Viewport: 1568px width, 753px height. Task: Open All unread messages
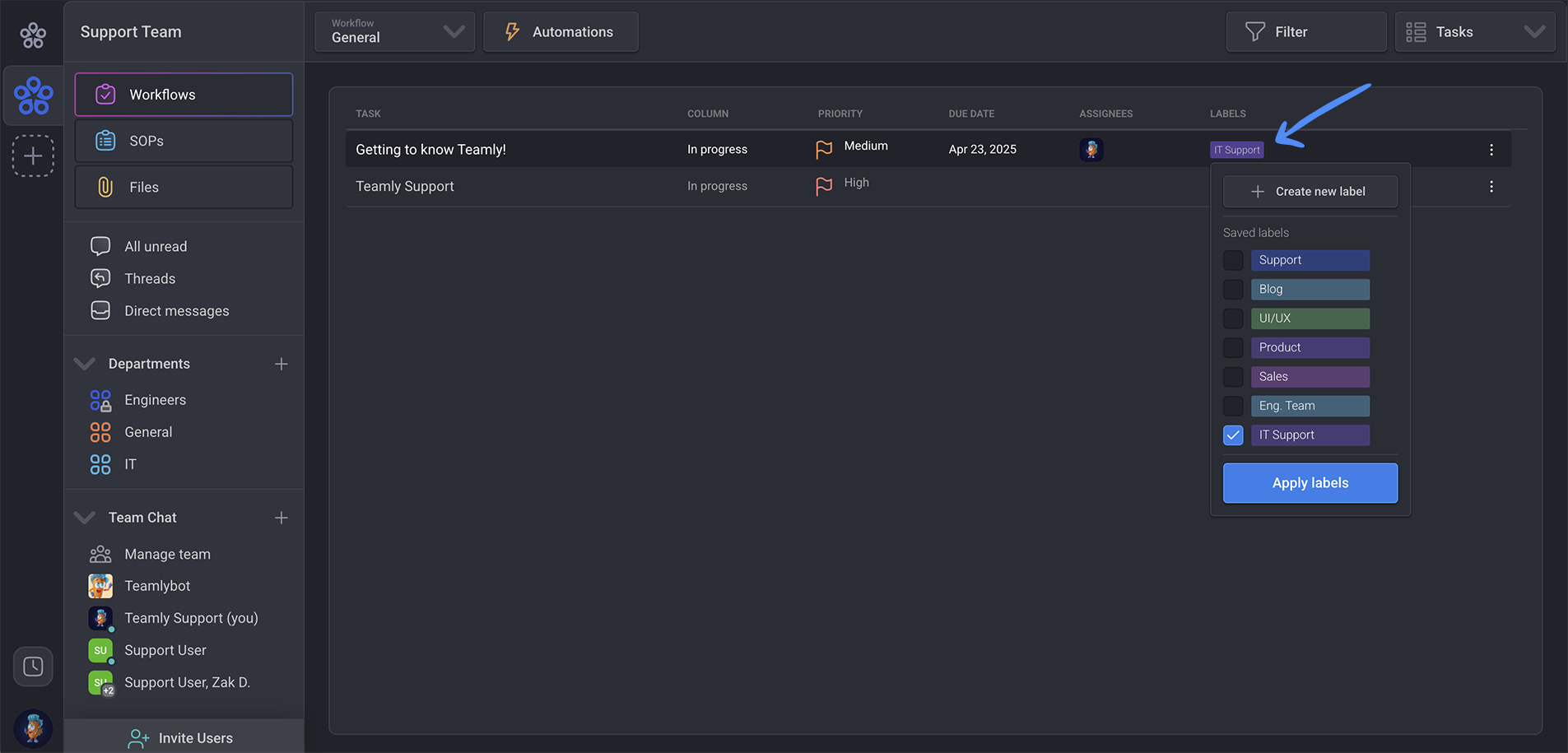[156, 246]
